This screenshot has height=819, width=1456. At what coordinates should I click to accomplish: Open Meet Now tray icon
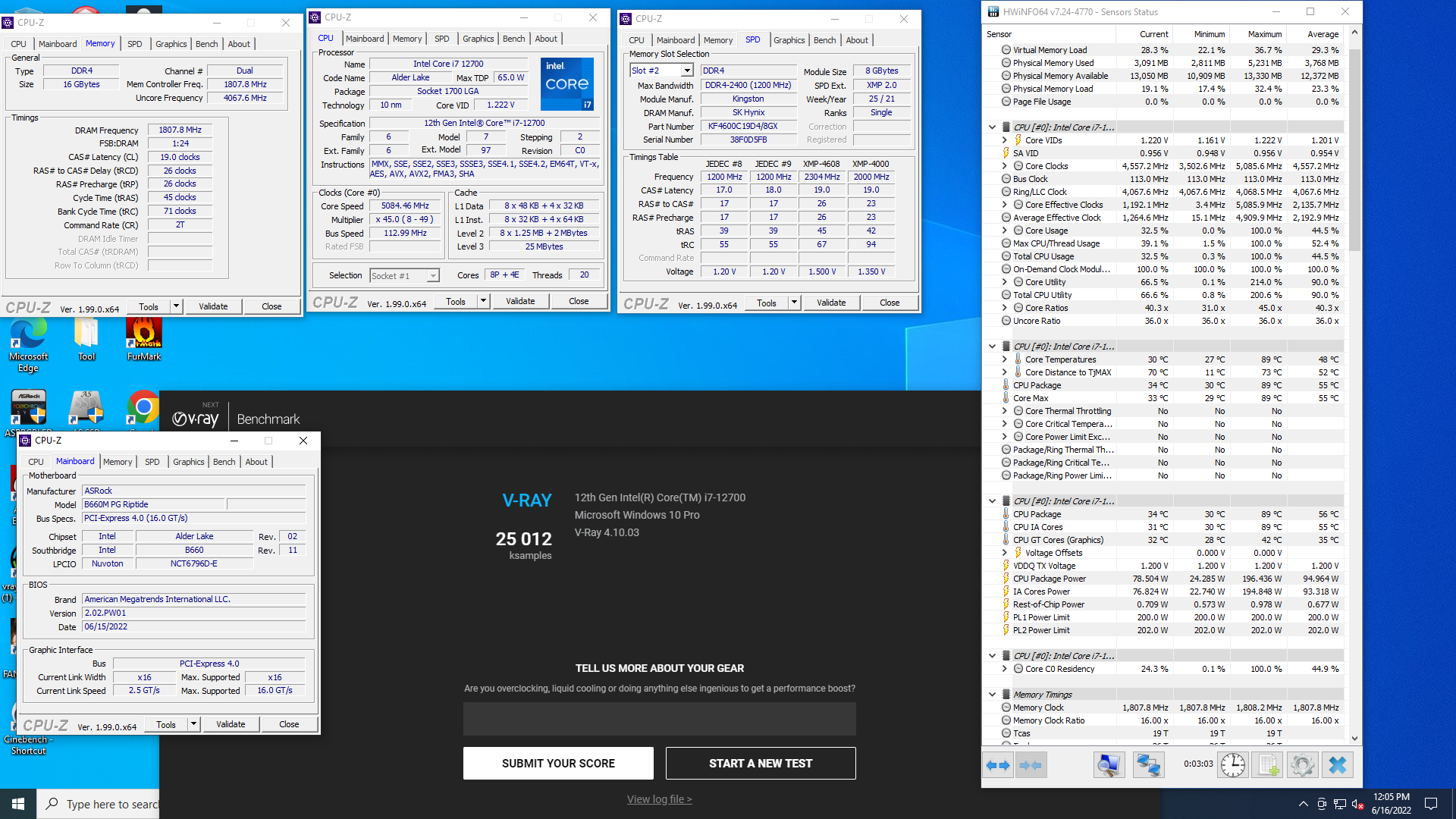coord(1322,804)
